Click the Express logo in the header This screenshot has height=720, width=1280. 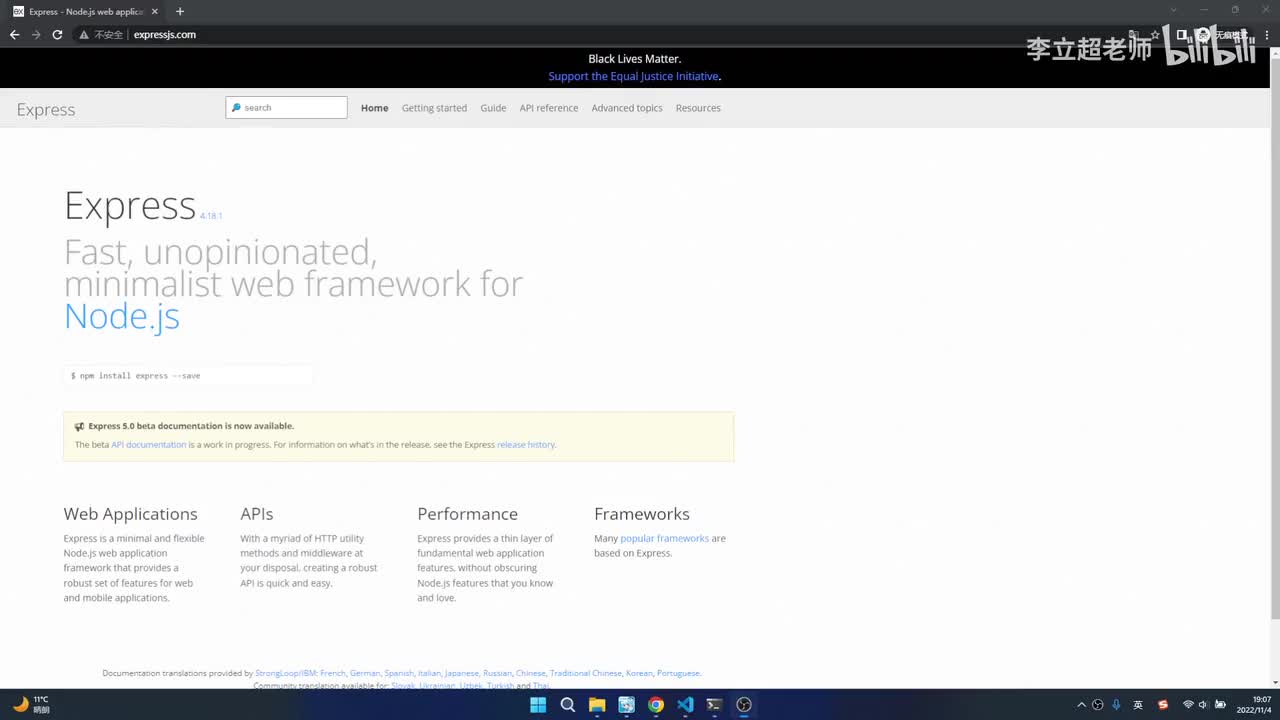click(46, 110)
